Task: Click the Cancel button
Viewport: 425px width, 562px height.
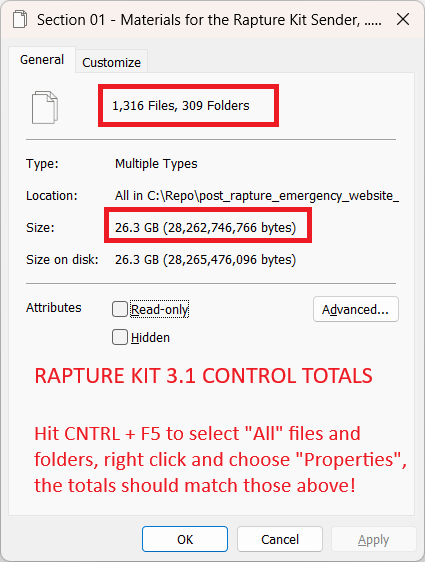Action: pyautogui.click(x=280, y=539)
